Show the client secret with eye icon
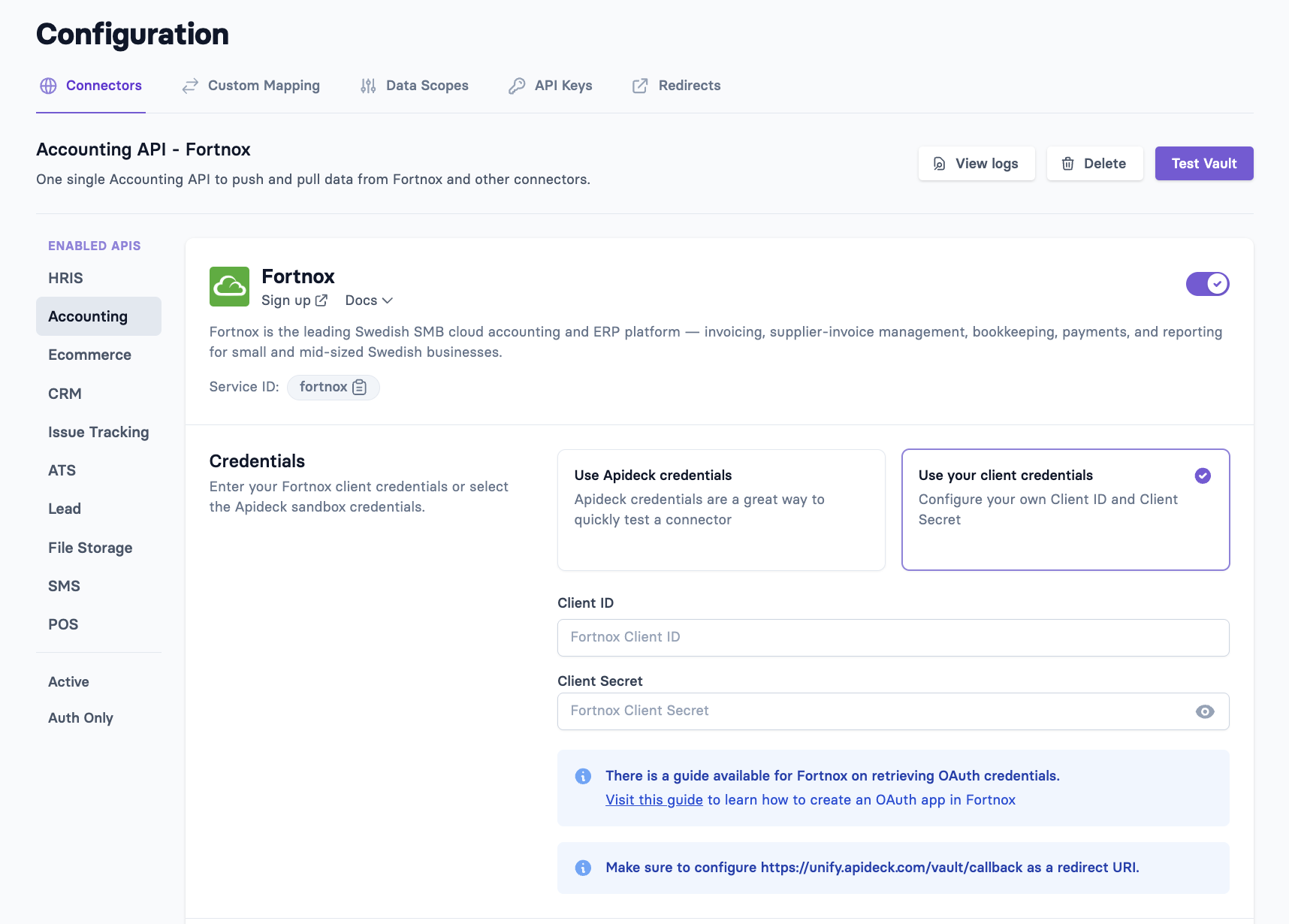Image resolution: width=1289 pixels, height=924 pixels. coord(1205,711)
